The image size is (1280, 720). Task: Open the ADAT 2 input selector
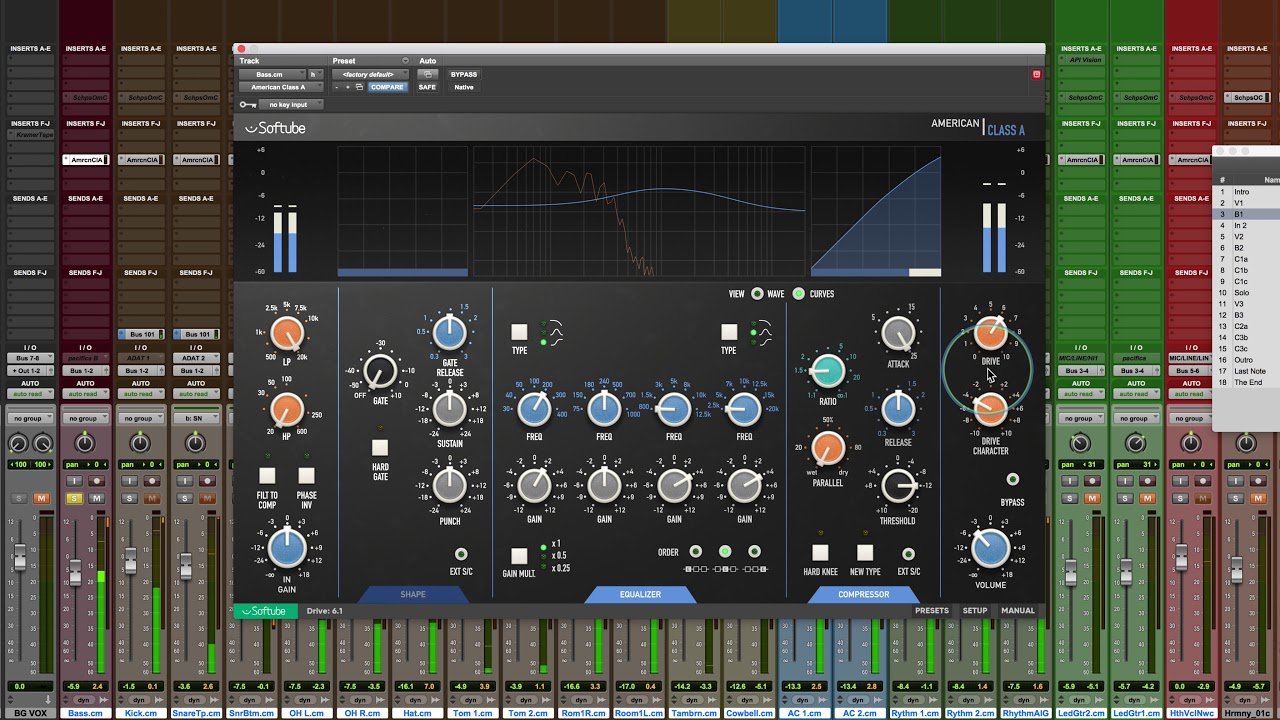pyautogui.click(x=196, y=358)
